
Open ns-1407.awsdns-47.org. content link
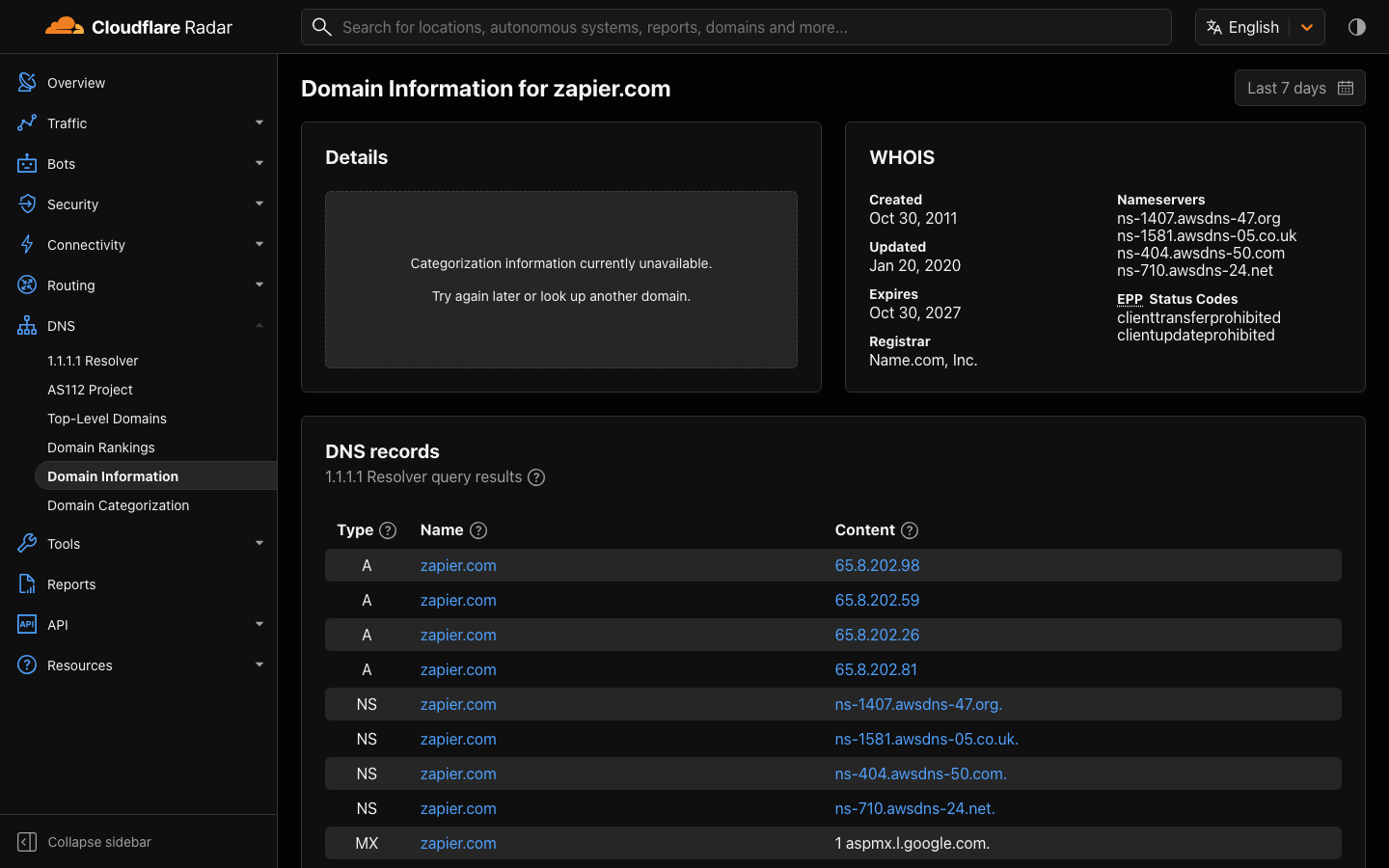click(918, 704)
